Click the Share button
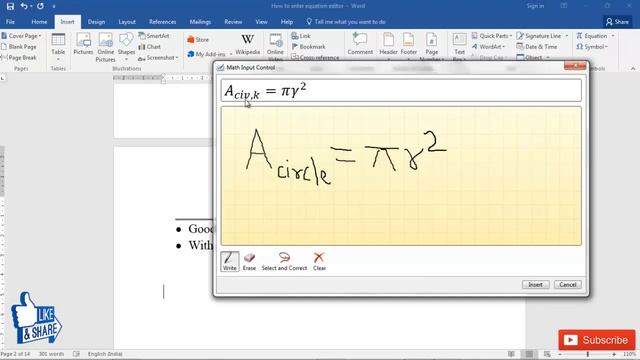640x360 pixels. pos(617,22)
